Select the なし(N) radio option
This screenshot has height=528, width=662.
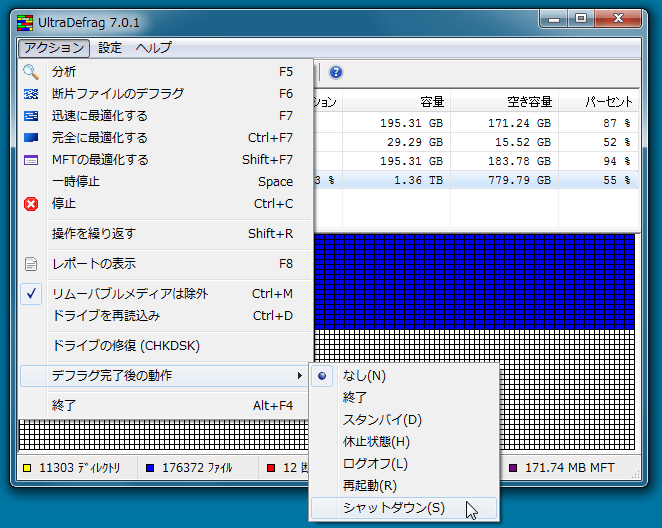click(322, 376)
